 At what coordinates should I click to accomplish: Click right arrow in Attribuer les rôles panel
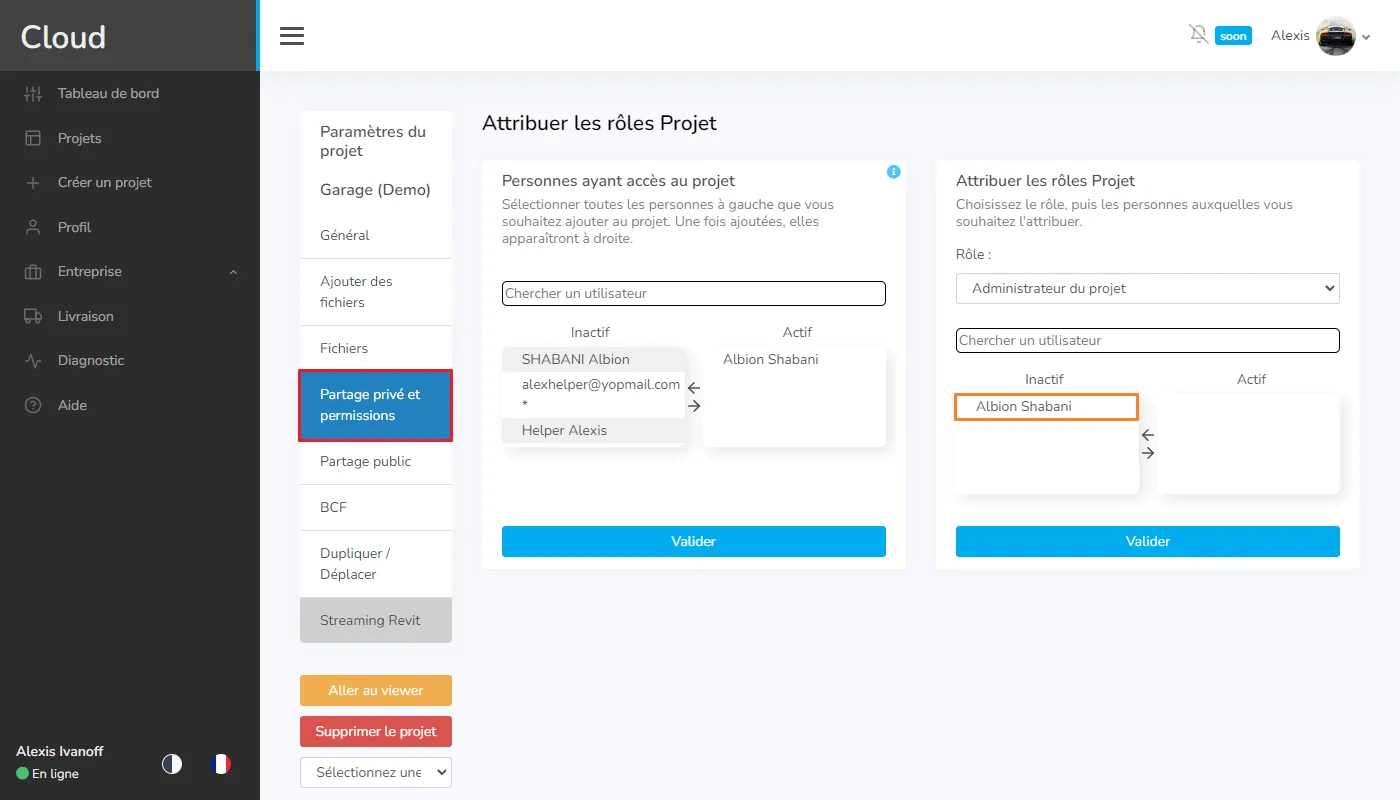(1148, 453)
